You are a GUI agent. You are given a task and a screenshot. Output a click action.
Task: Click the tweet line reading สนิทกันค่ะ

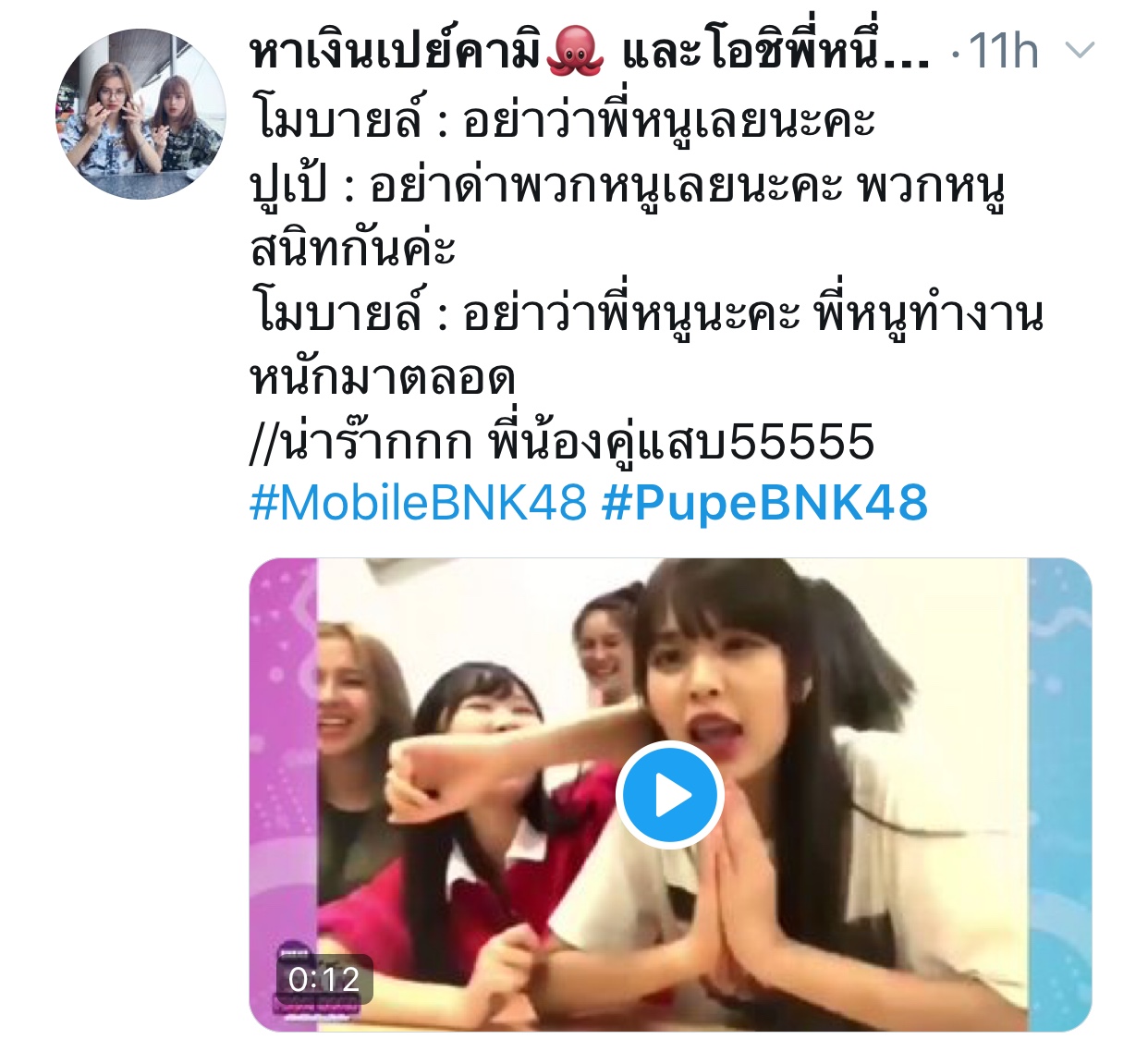[x=352, y=248]
